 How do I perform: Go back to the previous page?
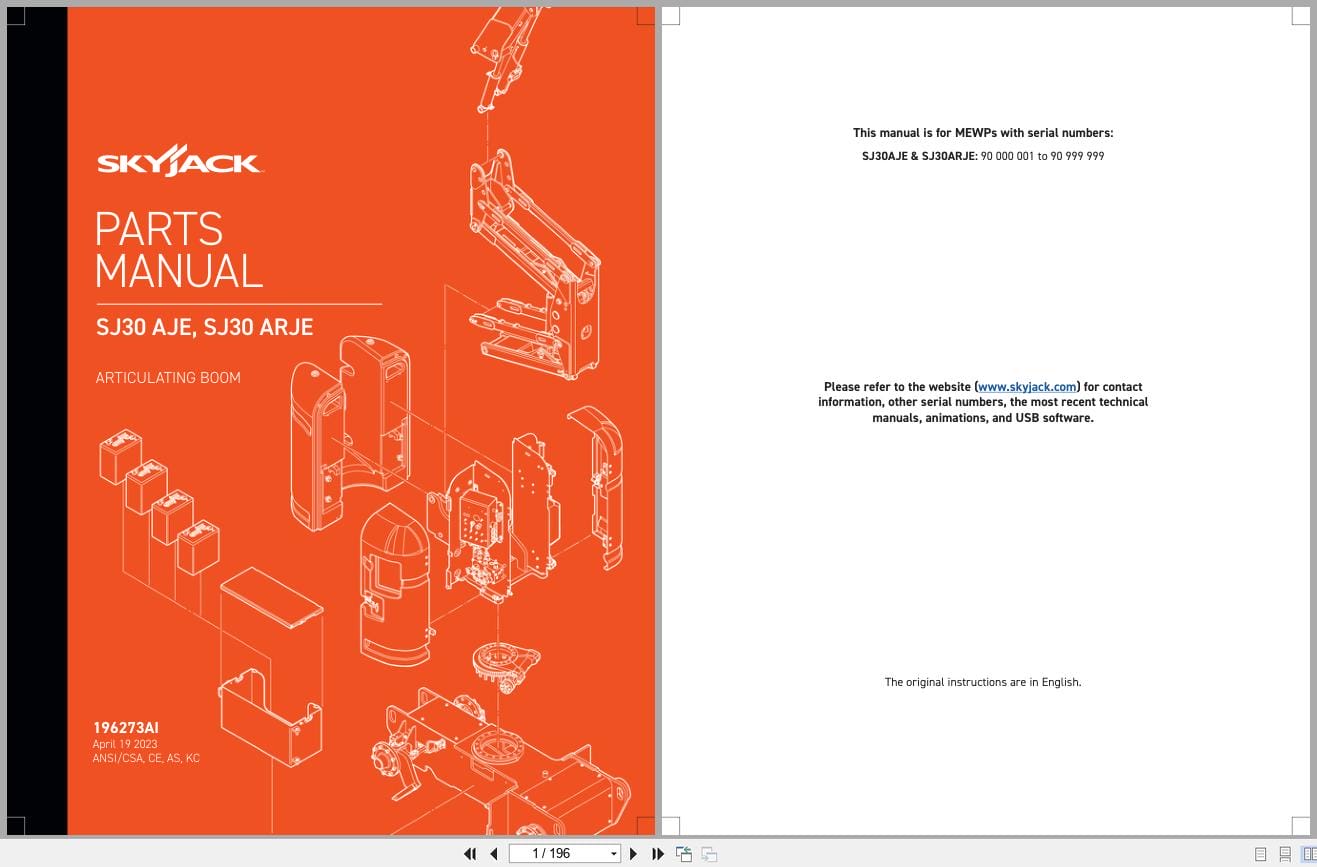click(494, 853)
